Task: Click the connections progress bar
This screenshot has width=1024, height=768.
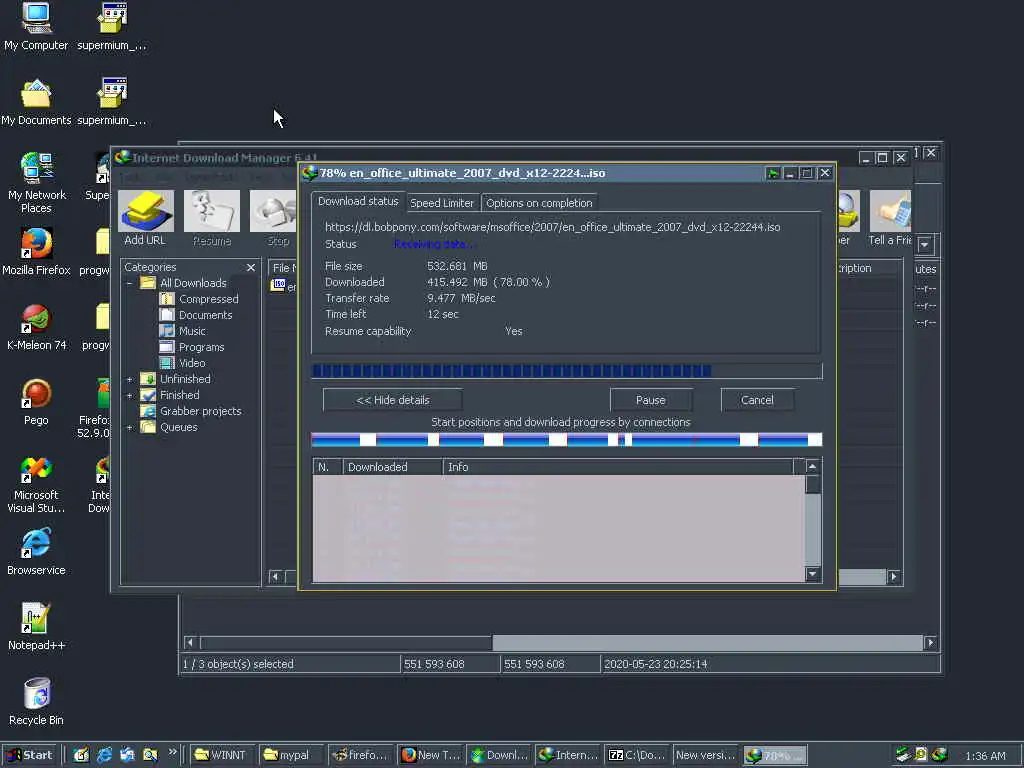Action: [x=566, y=440]
